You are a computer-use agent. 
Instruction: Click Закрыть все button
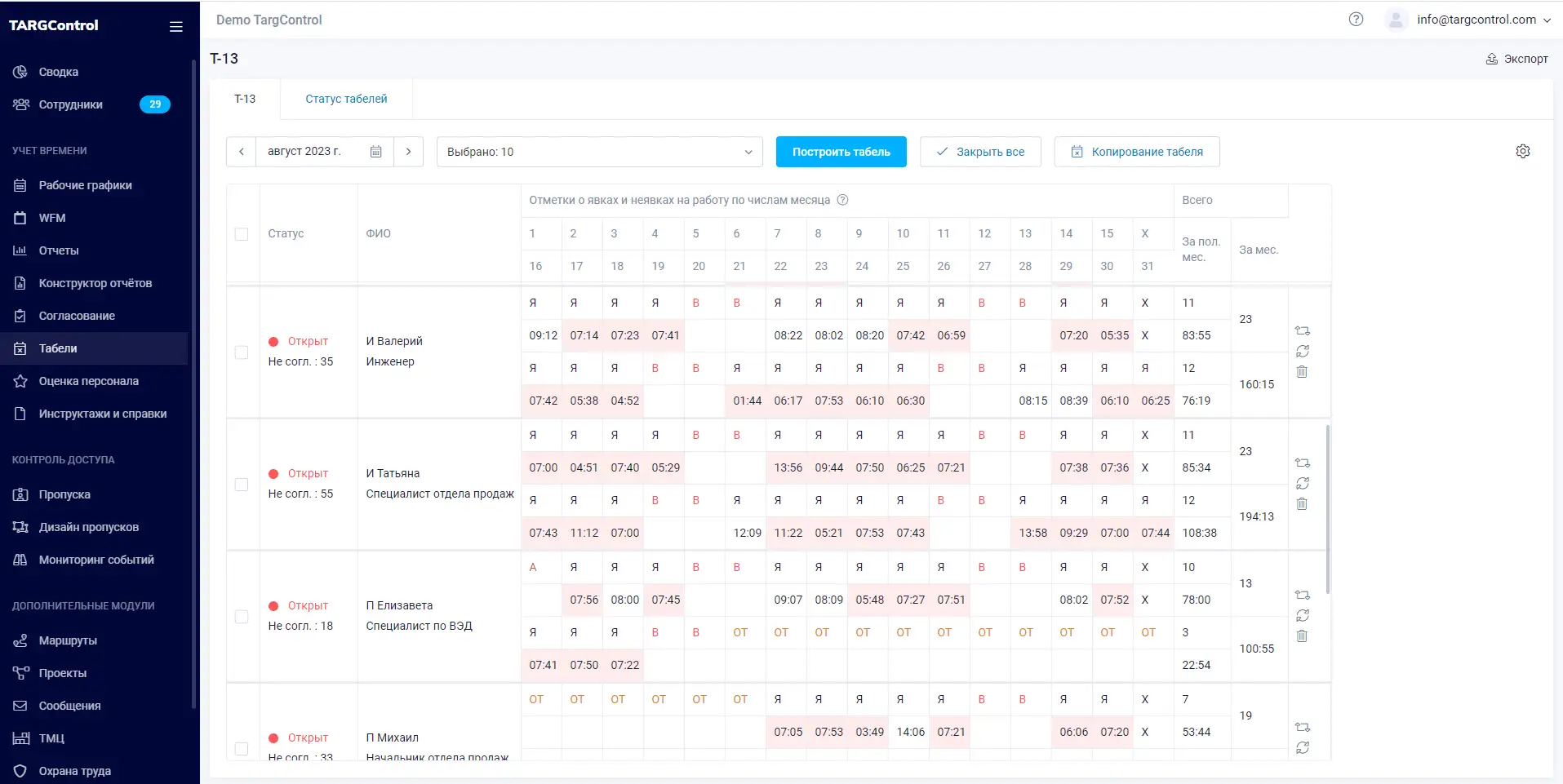coord(980,152)
